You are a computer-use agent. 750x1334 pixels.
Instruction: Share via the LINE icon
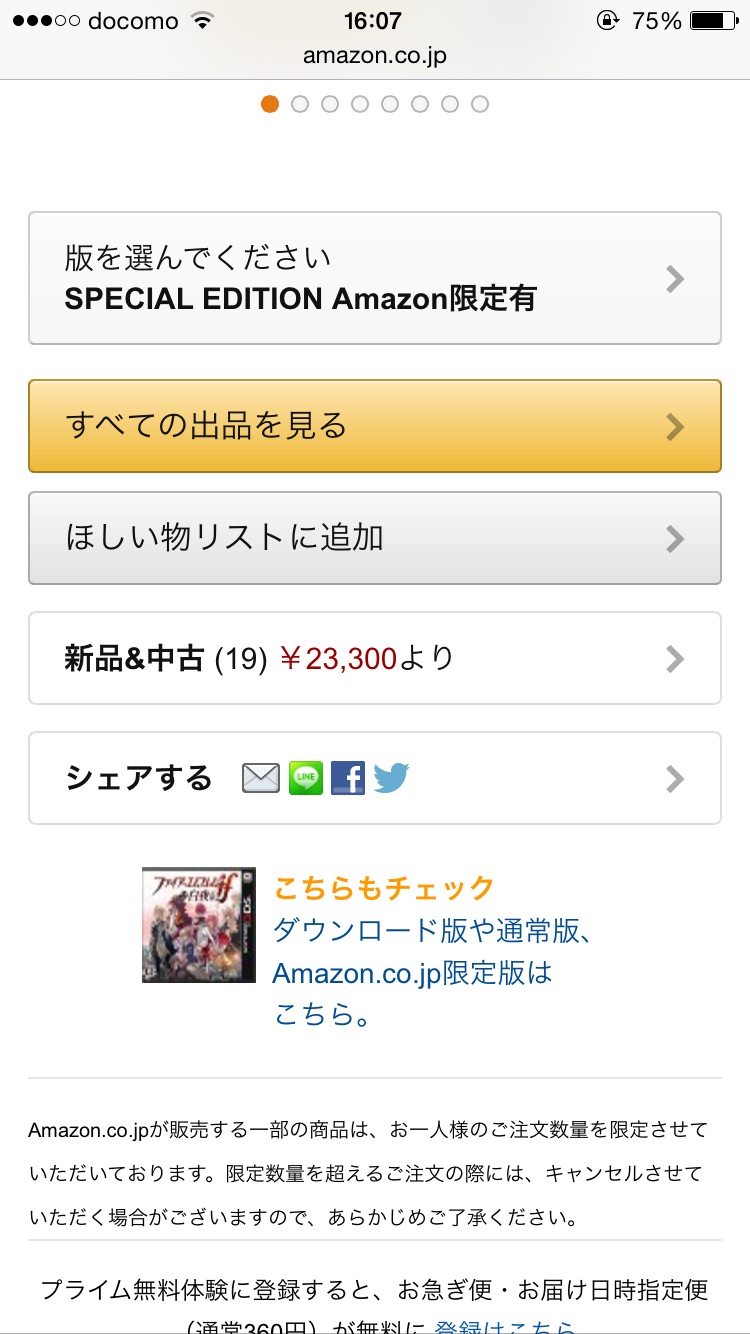[x=306, y=778]
